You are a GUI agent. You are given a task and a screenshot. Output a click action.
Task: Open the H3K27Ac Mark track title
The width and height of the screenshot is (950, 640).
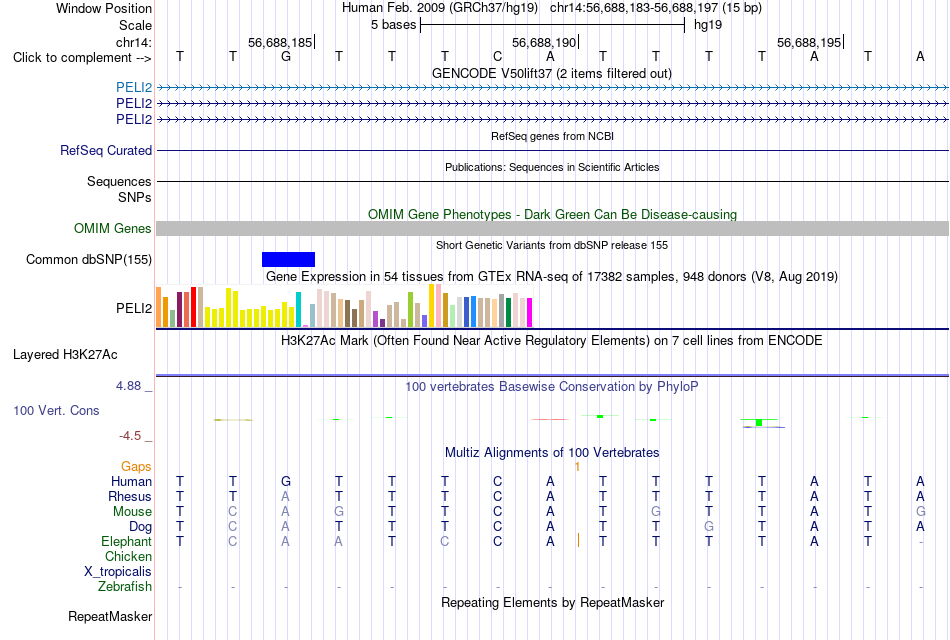click(552, 341)
